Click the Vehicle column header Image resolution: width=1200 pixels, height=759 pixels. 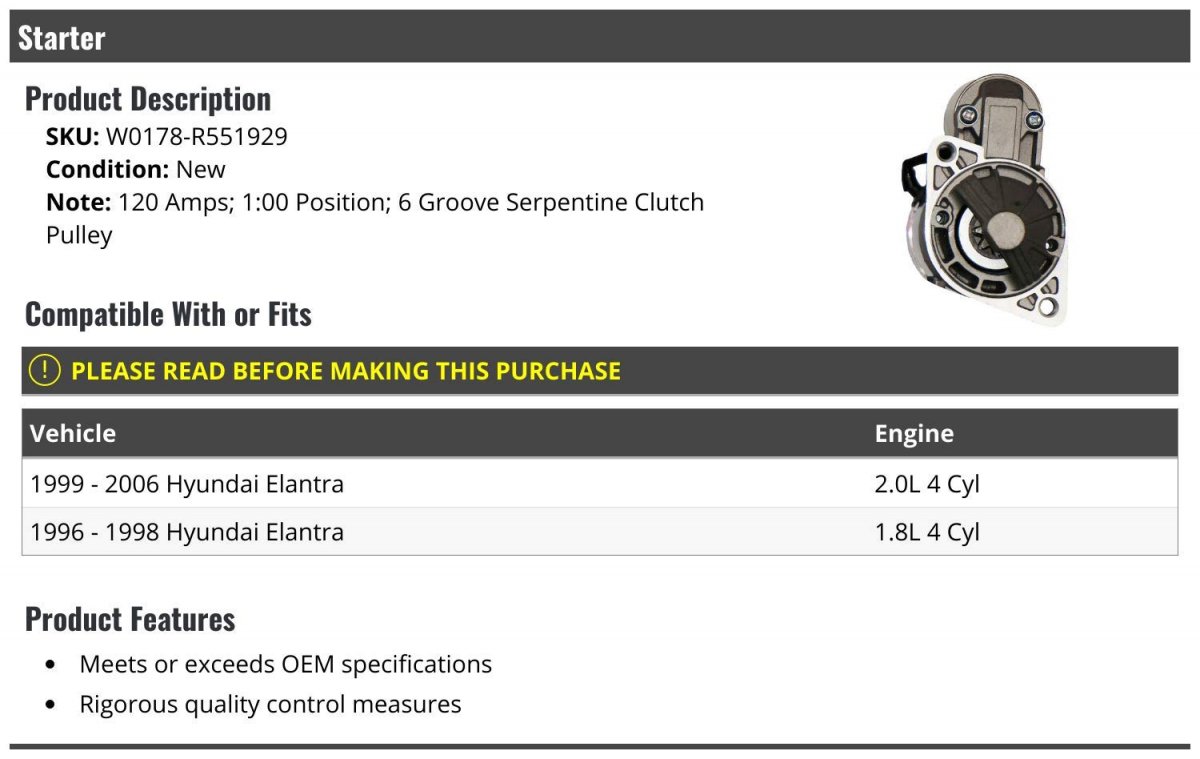pyautogui.click(x=73, y=433)
